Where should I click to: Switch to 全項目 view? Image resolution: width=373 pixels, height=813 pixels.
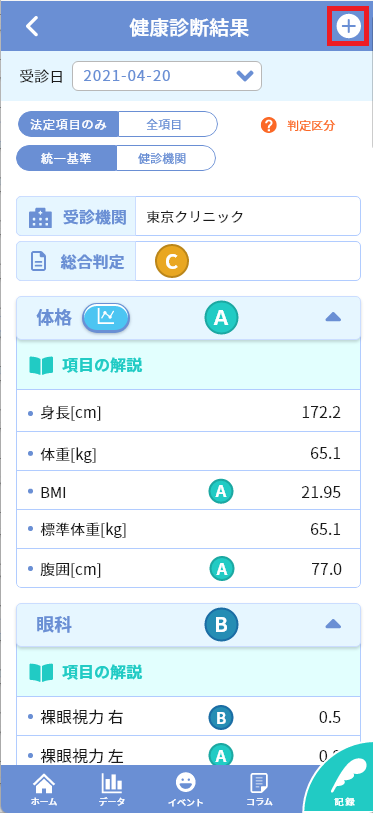point(168,124)
